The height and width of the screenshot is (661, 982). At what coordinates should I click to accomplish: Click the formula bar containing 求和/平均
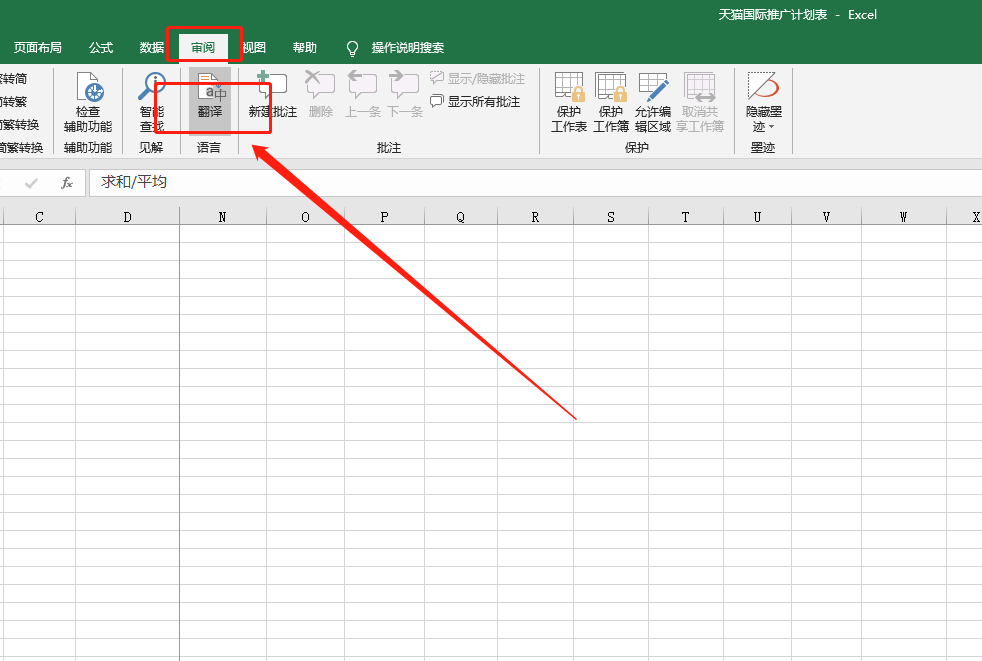click(500, 183)
